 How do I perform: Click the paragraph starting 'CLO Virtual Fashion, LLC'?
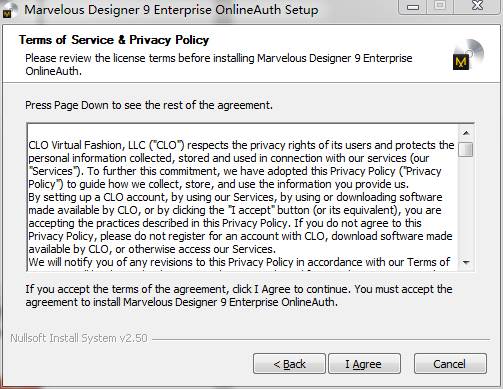click(241, 165)
